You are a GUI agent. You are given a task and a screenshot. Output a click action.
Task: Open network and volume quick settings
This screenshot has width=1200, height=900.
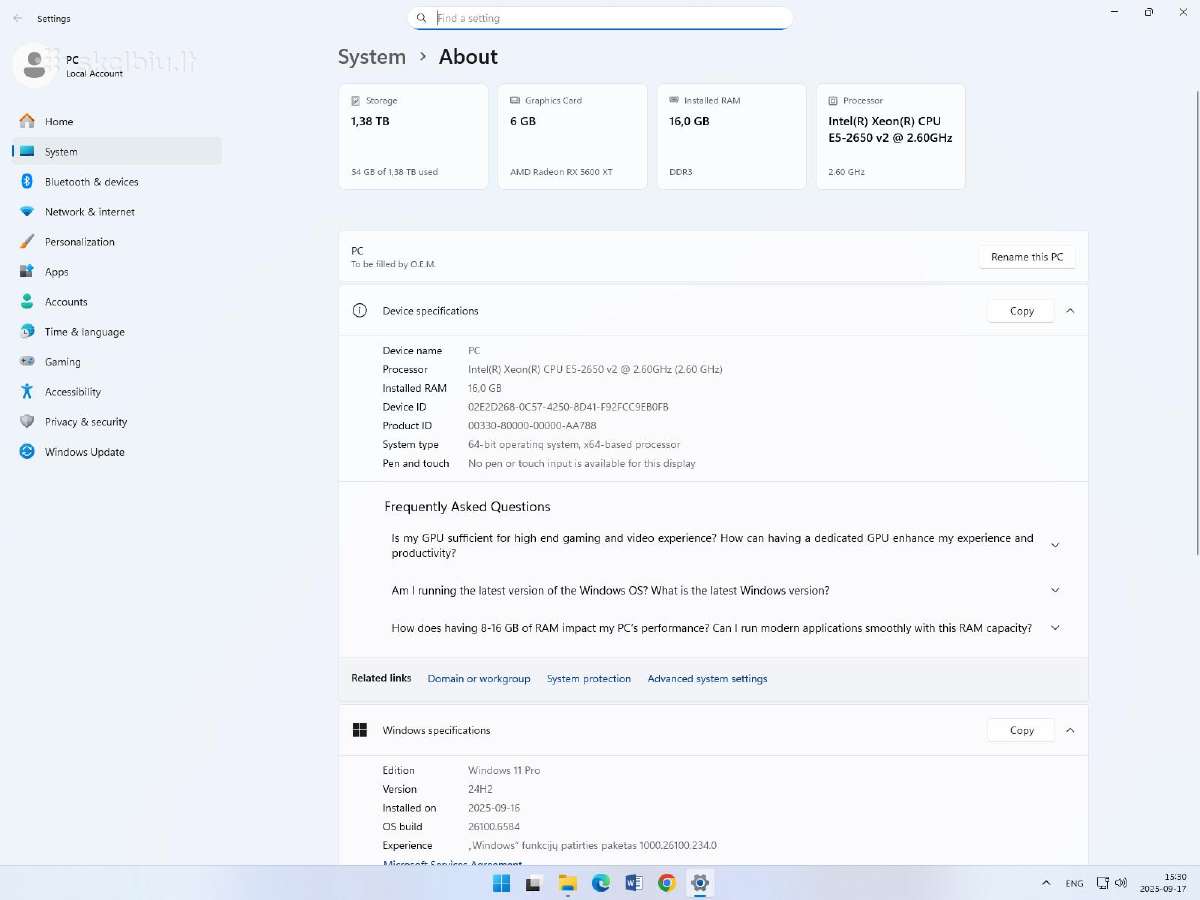[1112, 883]
